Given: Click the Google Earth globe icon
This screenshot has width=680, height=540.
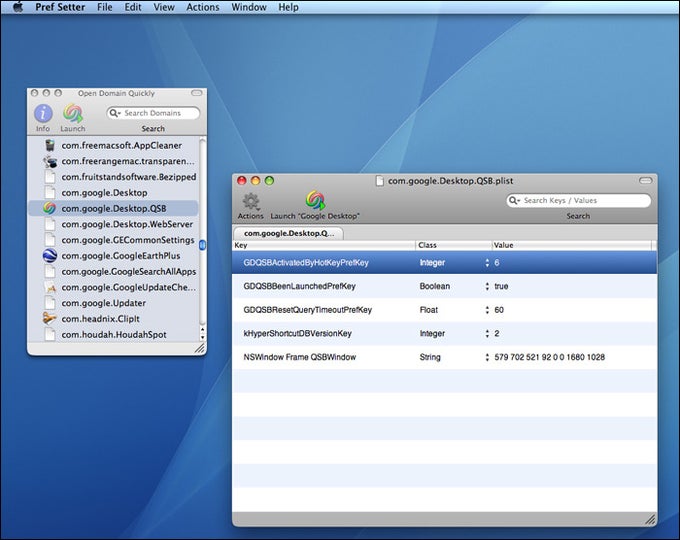Looking at the screenshot, I should click(50, 255).
